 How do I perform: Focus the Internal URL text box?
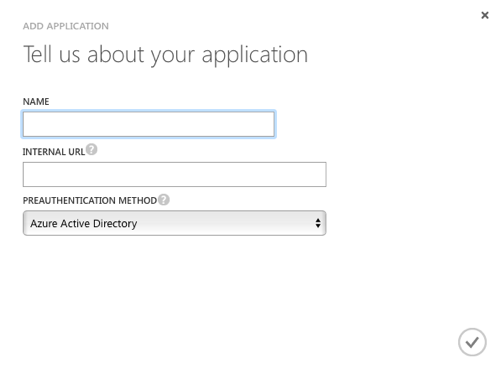click(174, 174)
